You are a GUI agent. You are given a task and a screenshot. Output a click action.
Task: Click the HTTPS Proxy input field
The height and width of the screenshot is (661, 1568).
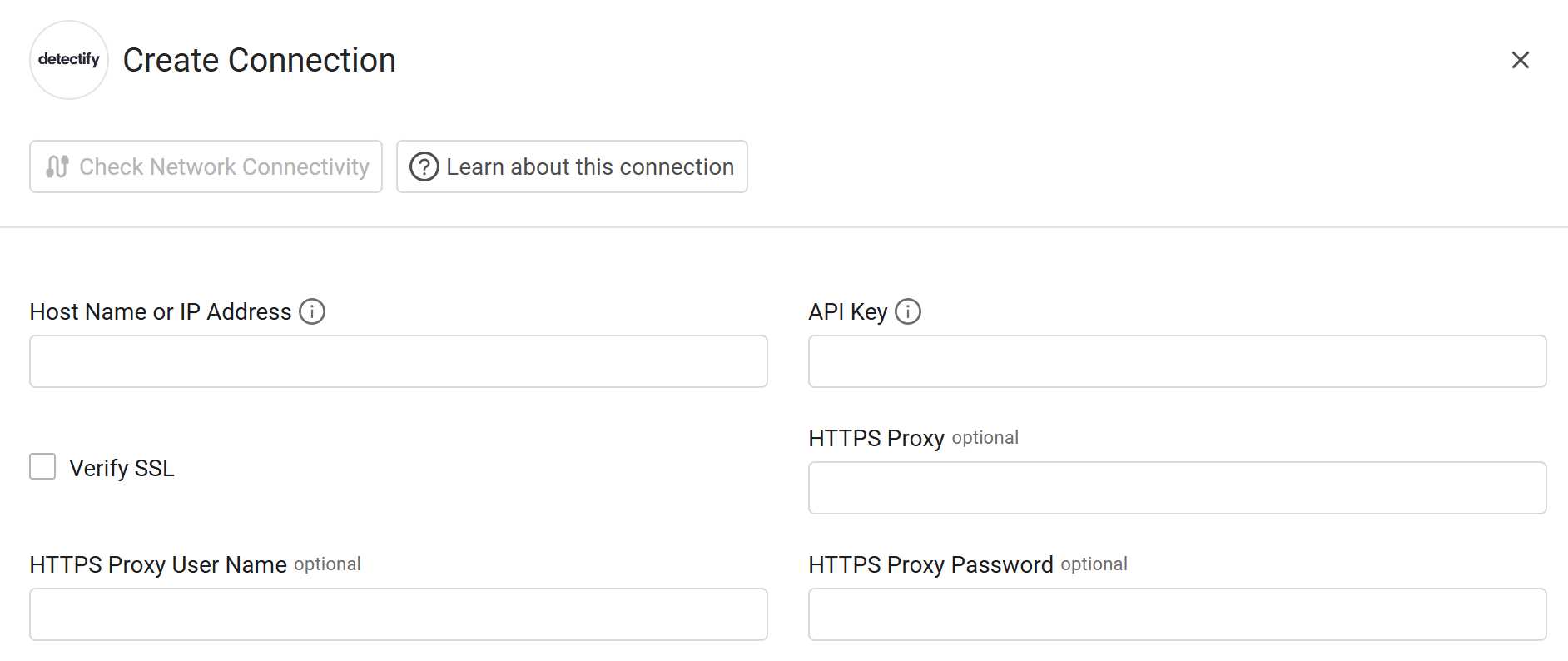1177,487
